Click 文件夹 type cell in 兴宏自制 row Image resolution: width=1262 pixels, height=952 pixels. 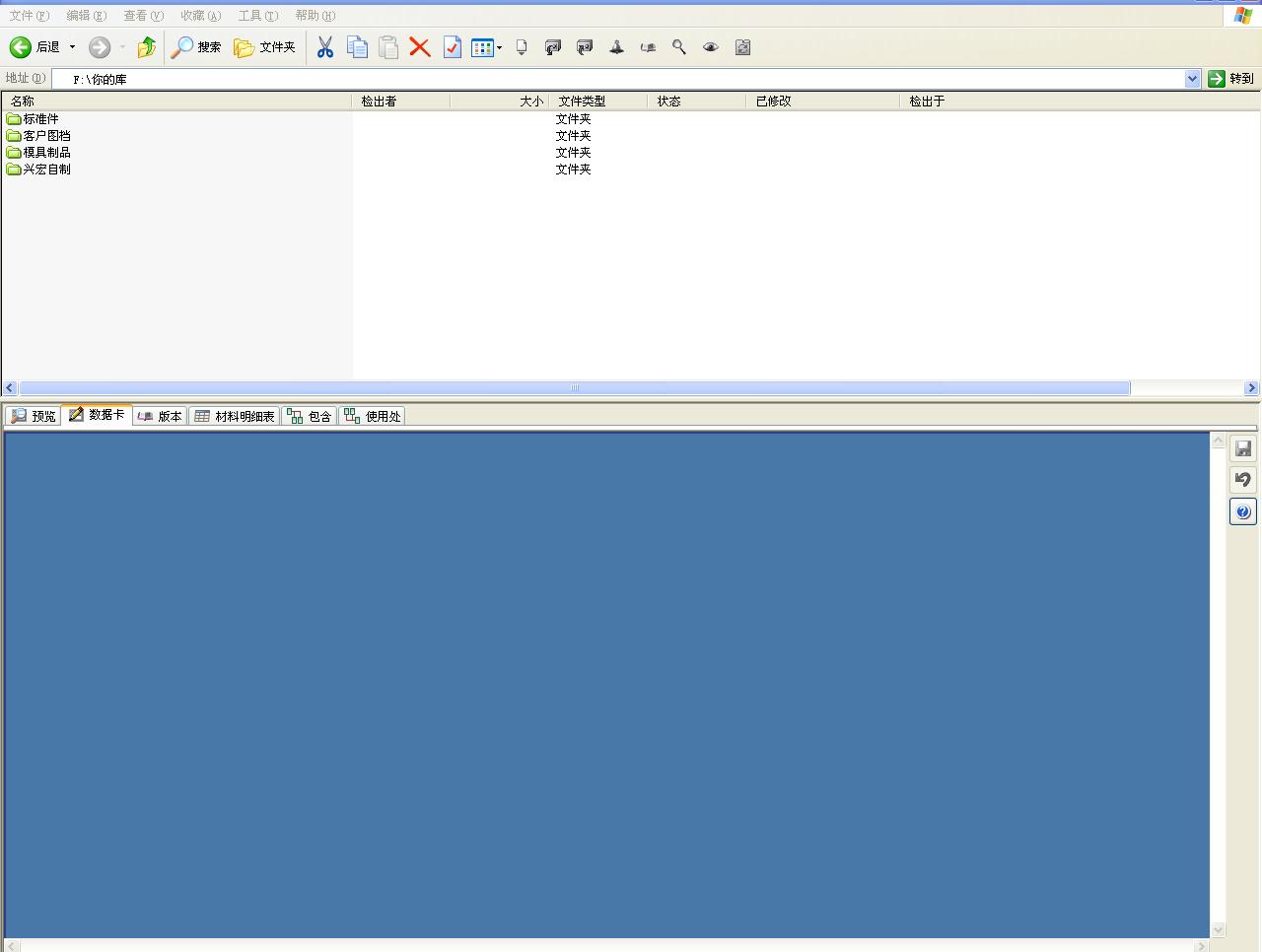(573, 170)
